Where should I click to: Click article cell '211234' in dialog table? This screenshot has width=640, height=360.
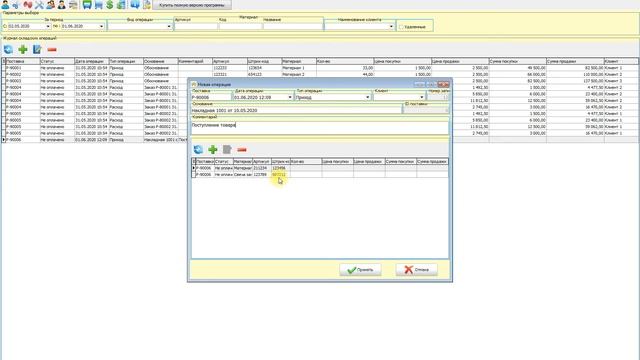(262, 168)
